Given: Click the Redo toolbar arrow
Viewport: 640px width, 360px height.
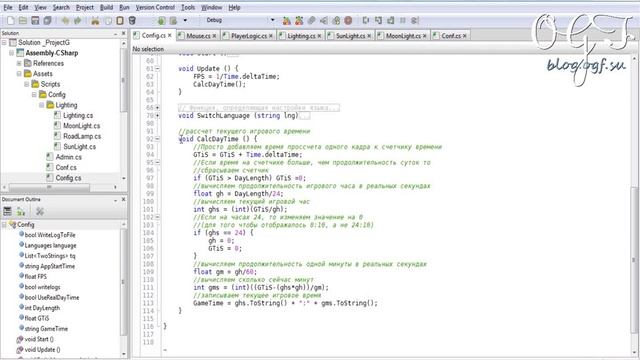Looking at the screenshot, I should 78,20.
